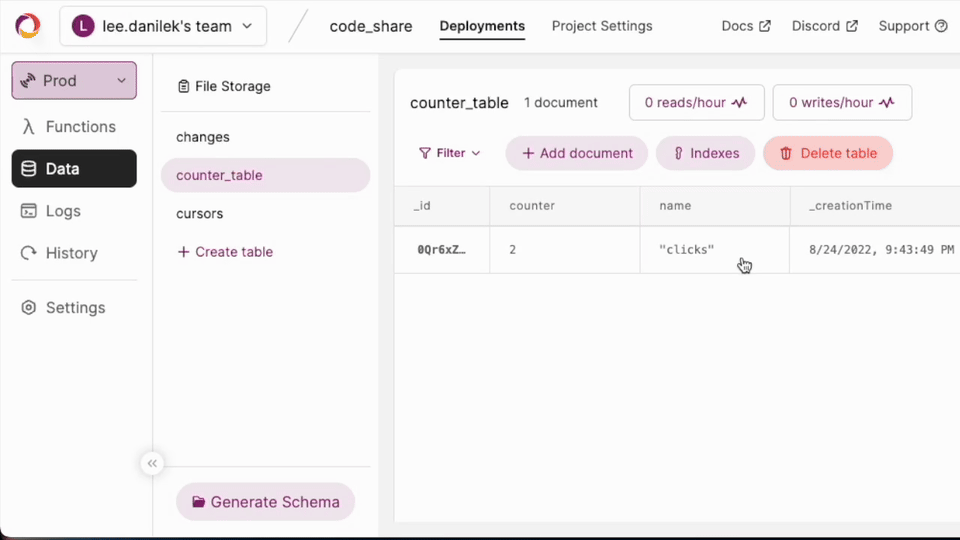
Task: Click the Add document button
Action: pyautogui.click(x=577, y=153)
